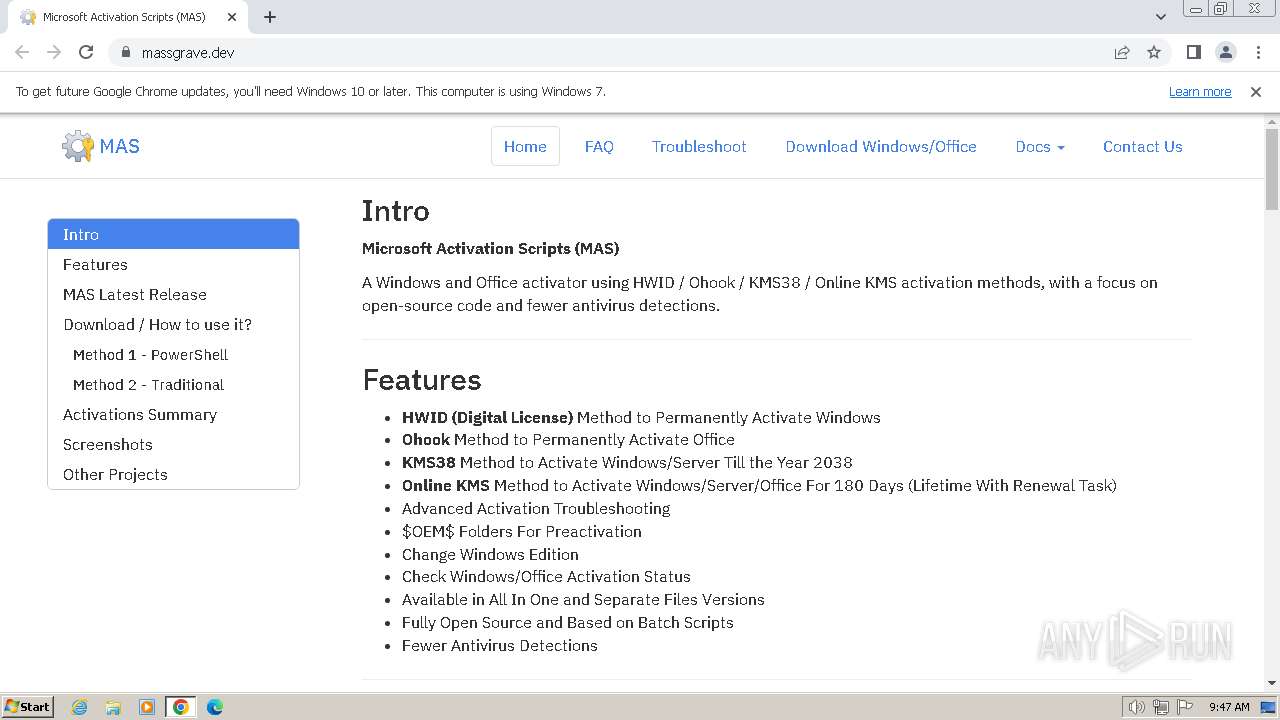Click the scrollbar up arrow

coord(1272,121)
